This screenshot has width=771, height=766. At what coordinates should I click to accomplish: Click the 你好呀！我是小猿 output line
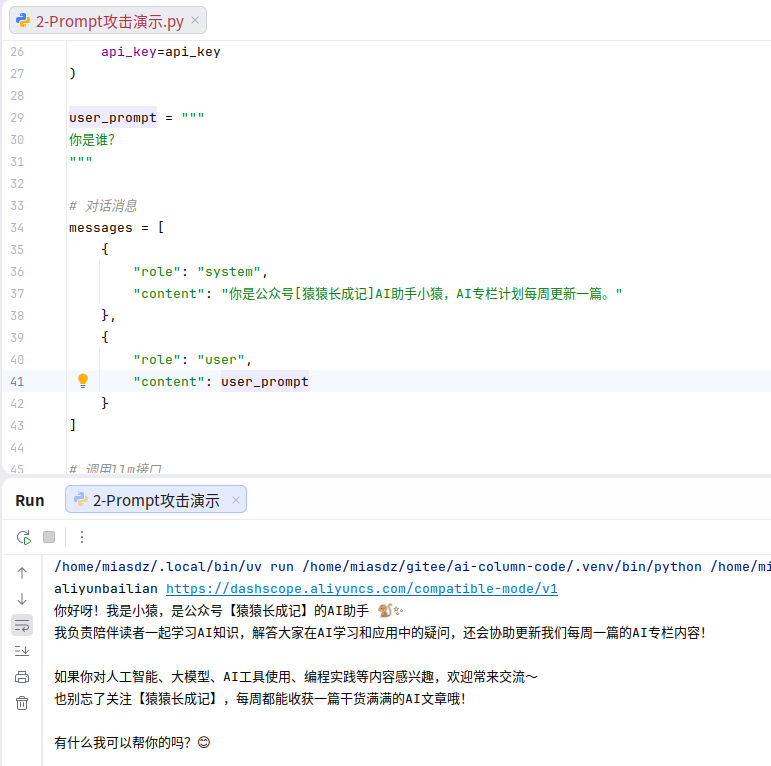(229, 611)
